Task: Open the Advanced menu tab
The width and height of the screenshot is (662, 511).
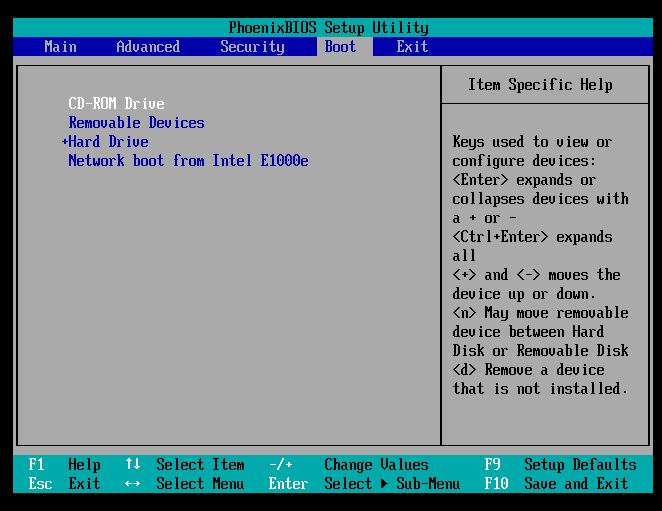Action: point(148,46)
